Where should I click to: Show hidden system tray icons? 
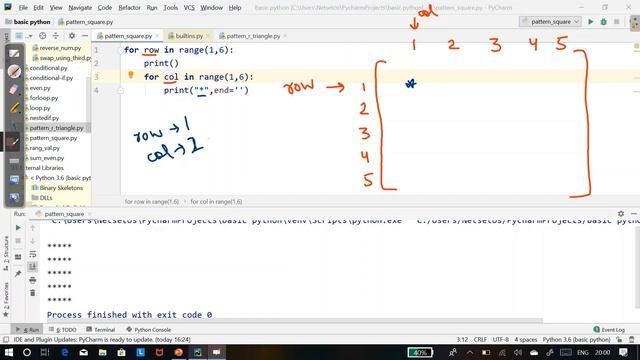click(x=470, y=352)
